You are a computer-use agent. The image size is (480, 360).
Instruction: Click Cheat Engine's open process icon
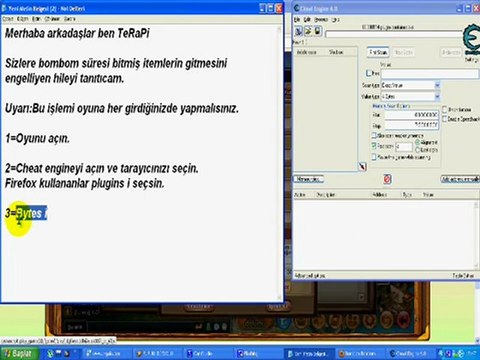click(x=298, y=31)
